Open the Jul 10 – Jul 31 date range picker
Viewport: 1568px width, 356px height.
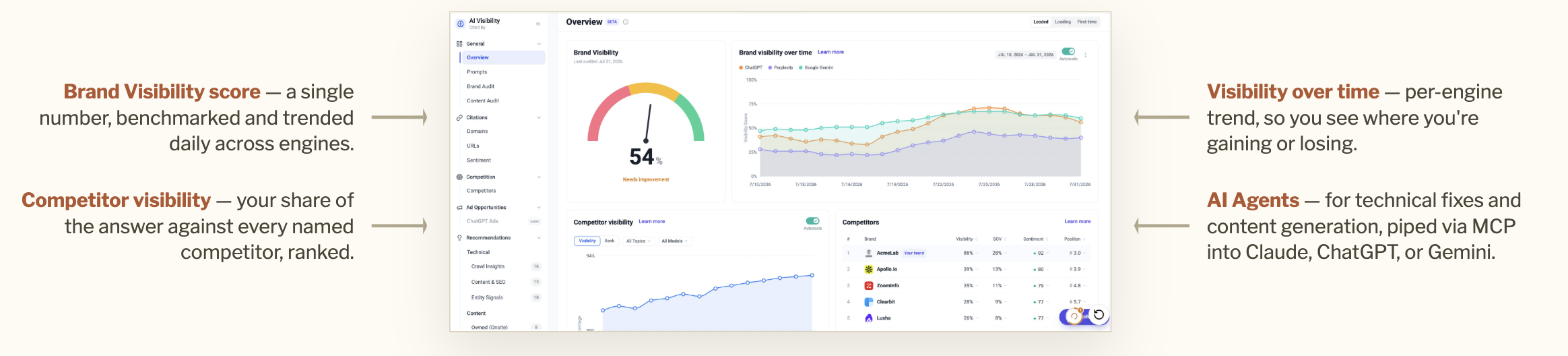1026,55
